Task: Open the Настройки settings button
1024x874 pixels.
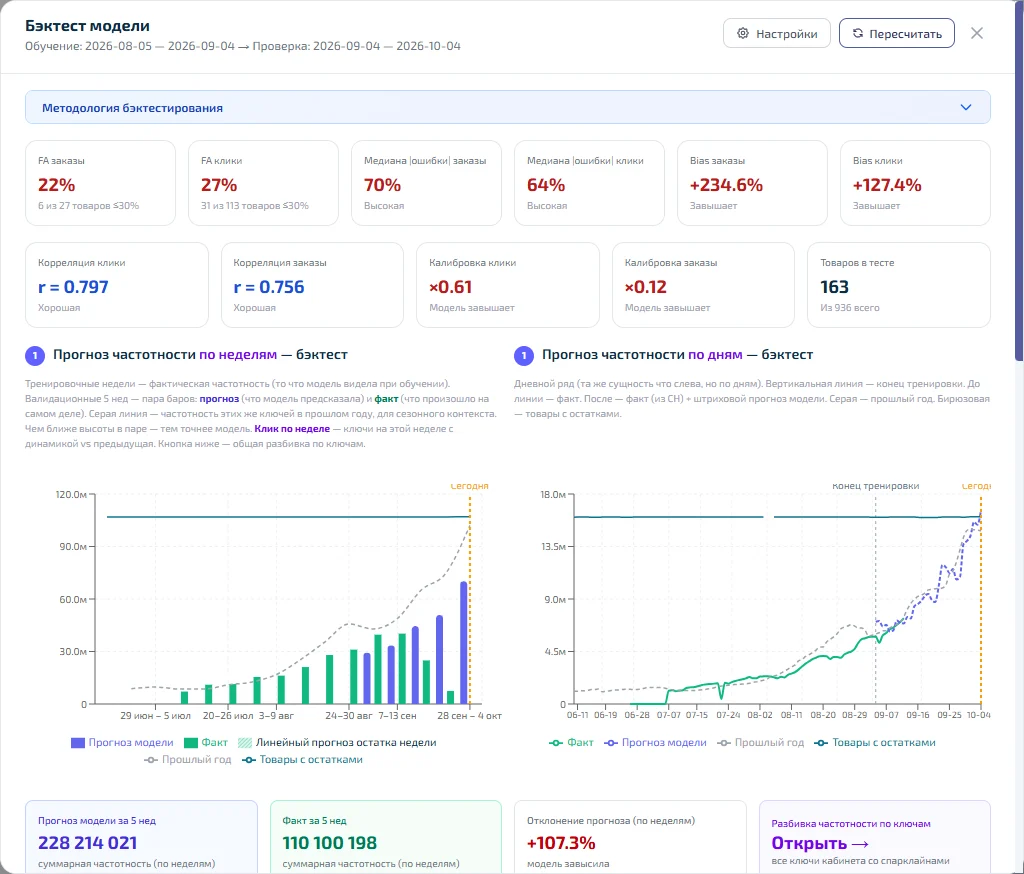Action: coord(776,33)
